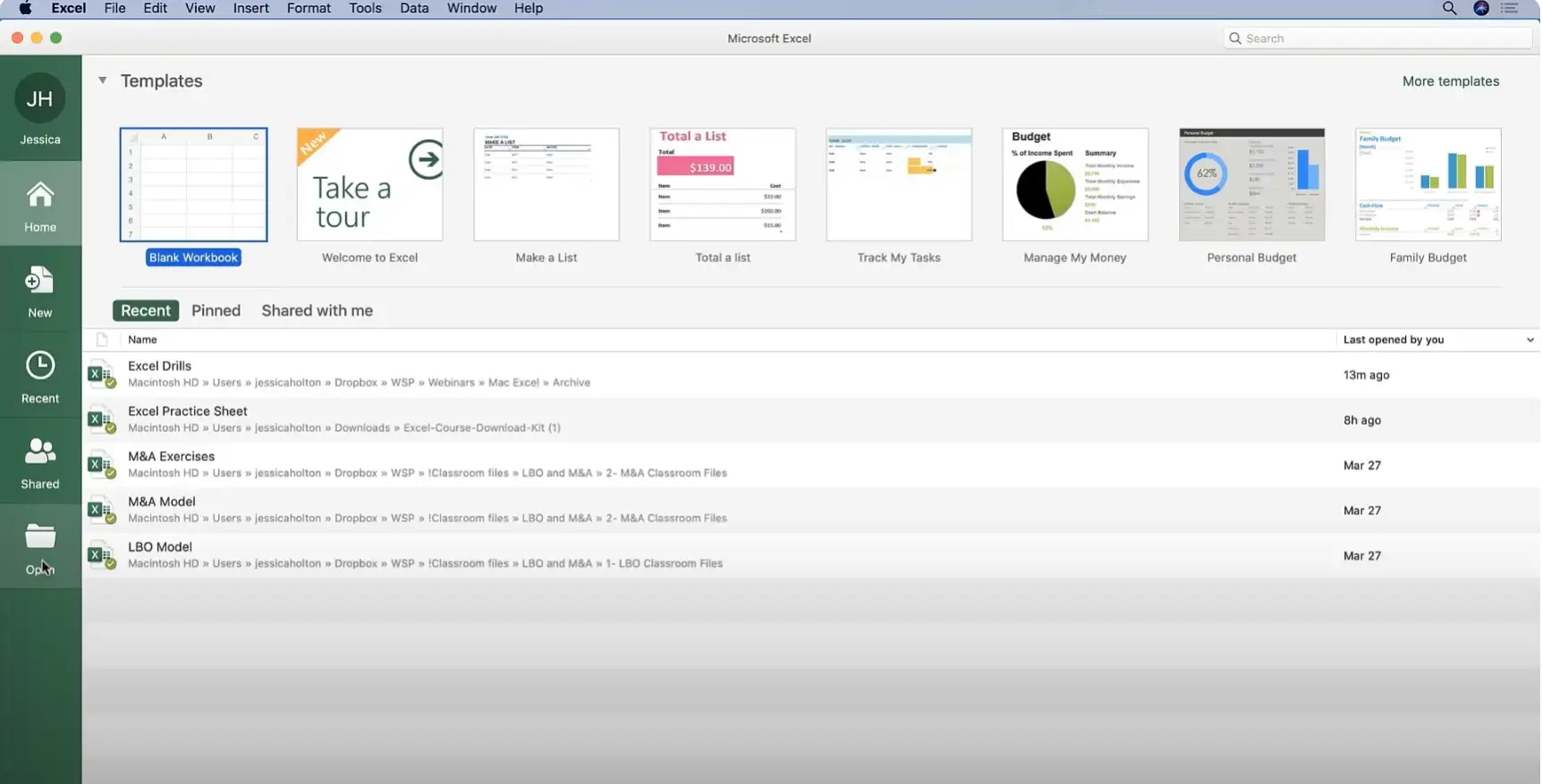Open macOS Spotlight search icon
The height and width of the screenshot is (784, 1542).
[1449, 8]
